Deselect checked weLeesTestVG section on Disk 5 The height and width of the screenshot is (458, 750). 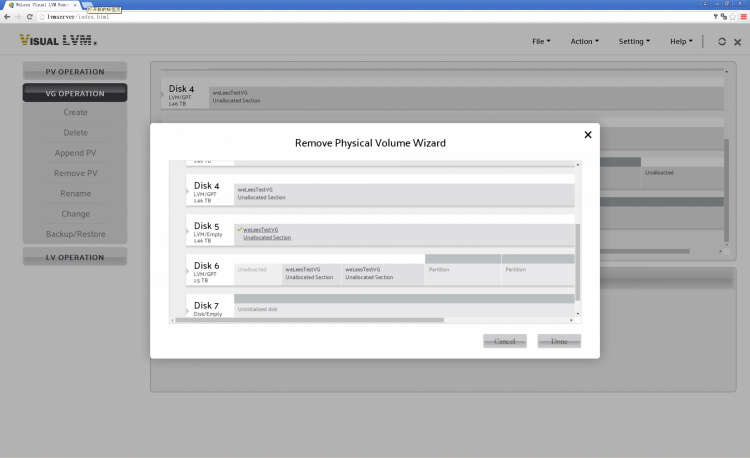pyautogui.click(x=266, y=233)
